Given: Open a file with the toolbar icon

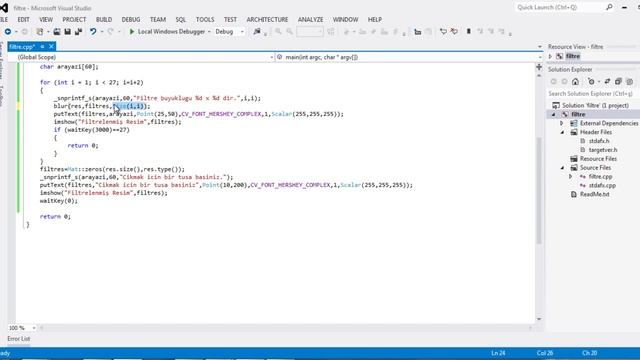Looking at the screenshot, I should [57, 31].
